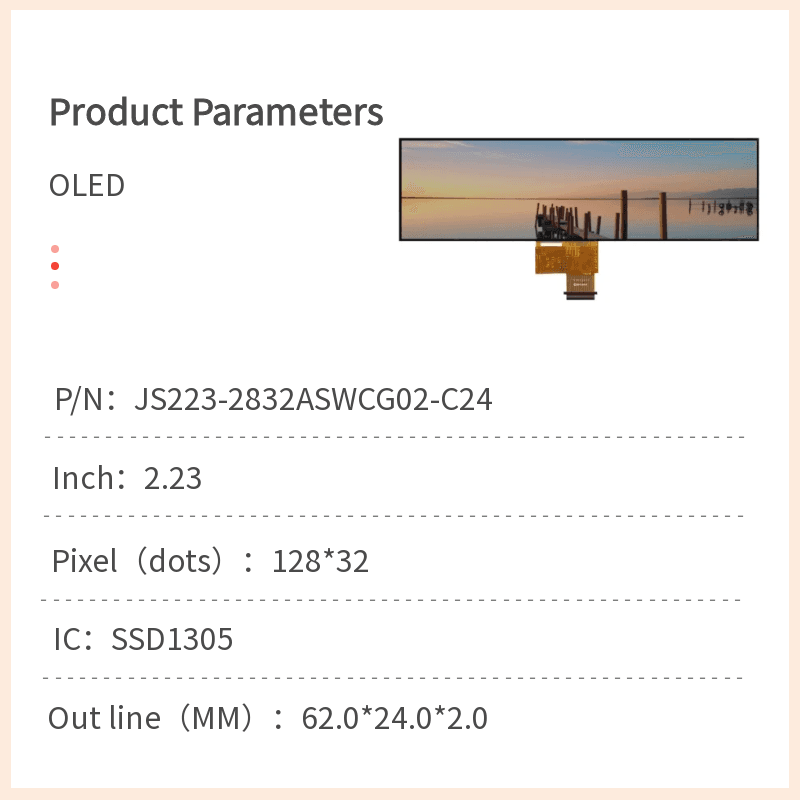Screen dimensions: 800x800
Task: Select the active red middle dot
Action: click(55, 266)
